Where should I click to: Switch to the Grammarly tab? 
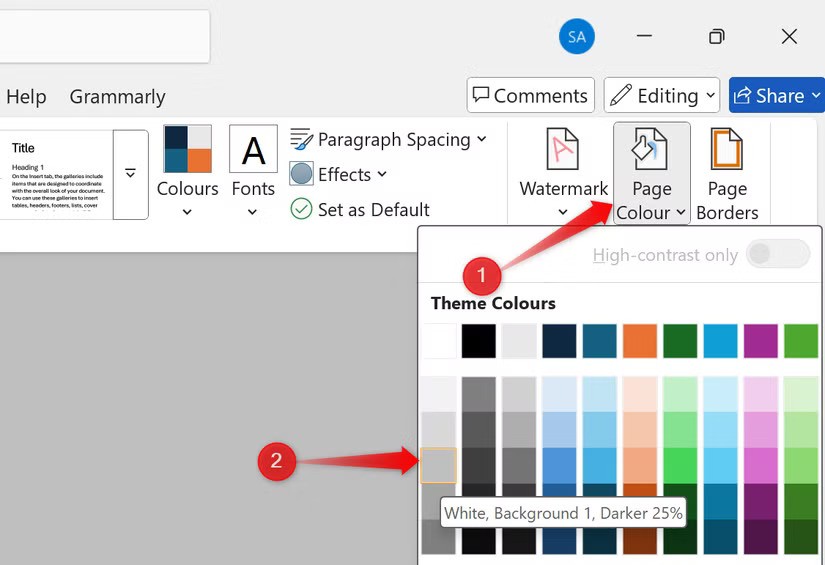[117, 97]
